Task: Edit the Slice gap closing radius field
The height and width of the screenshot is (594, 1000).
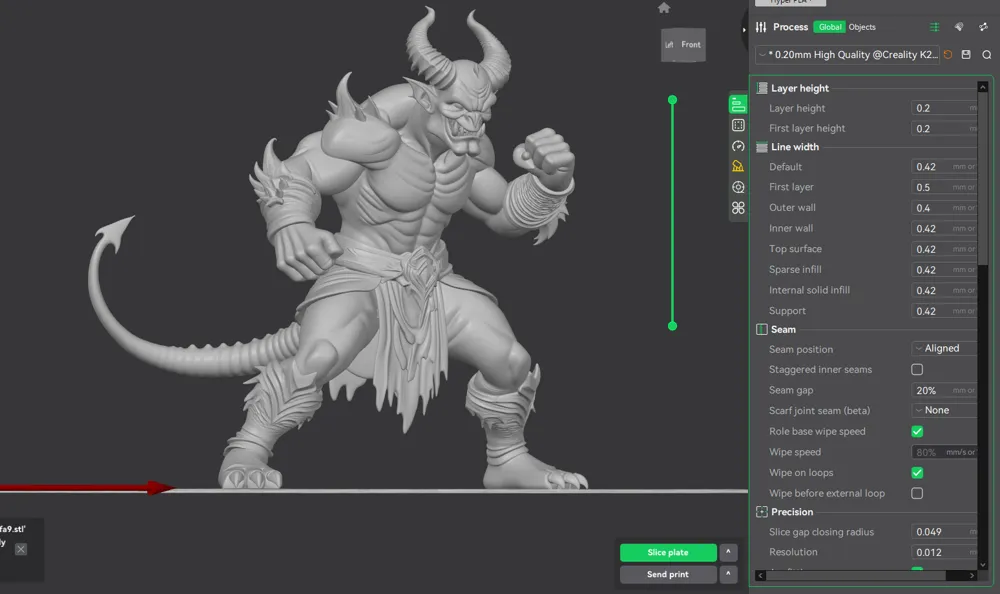Action: coord(944,531)
